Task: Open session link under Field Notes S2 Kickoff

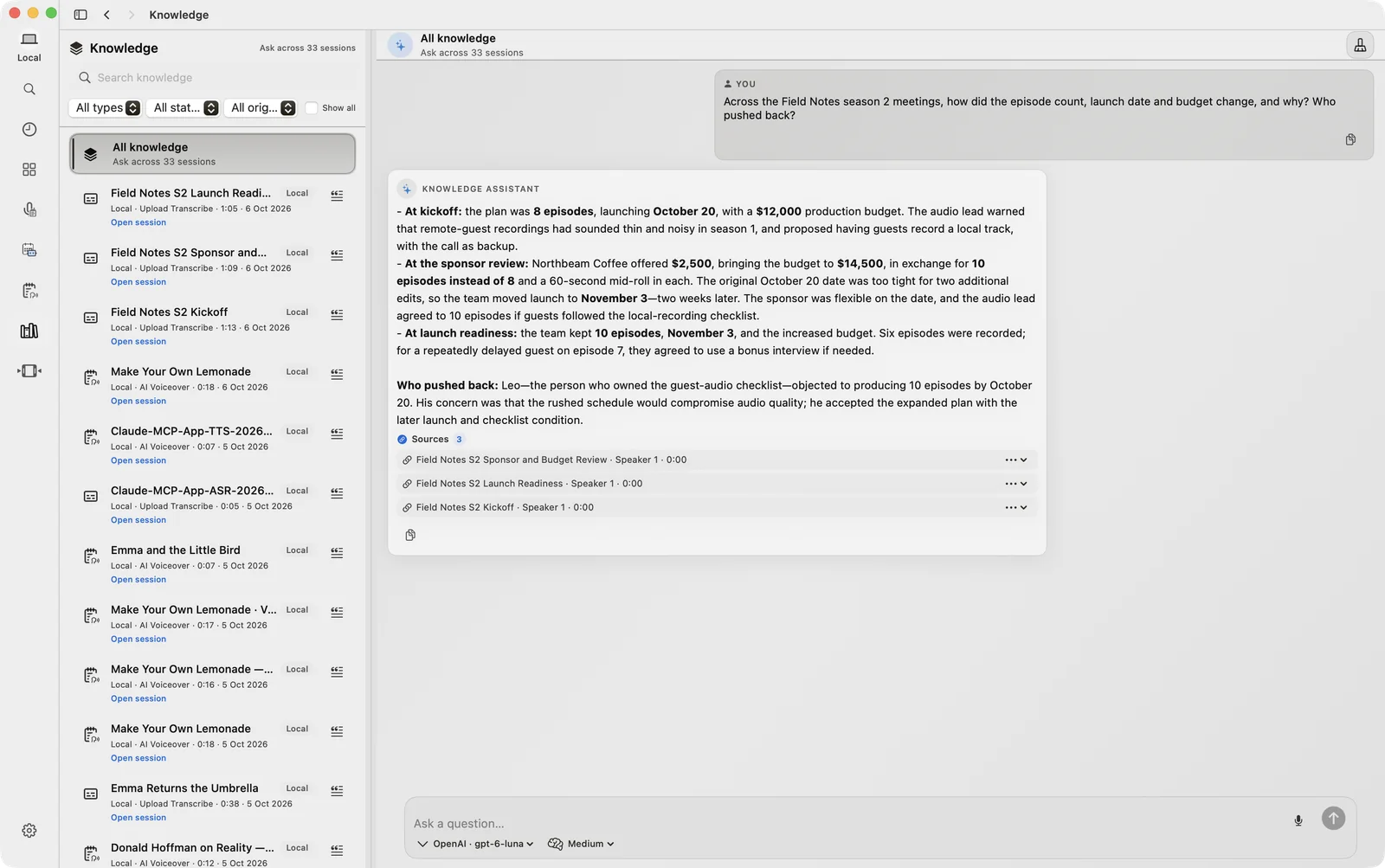Action: tap(138, 342)
